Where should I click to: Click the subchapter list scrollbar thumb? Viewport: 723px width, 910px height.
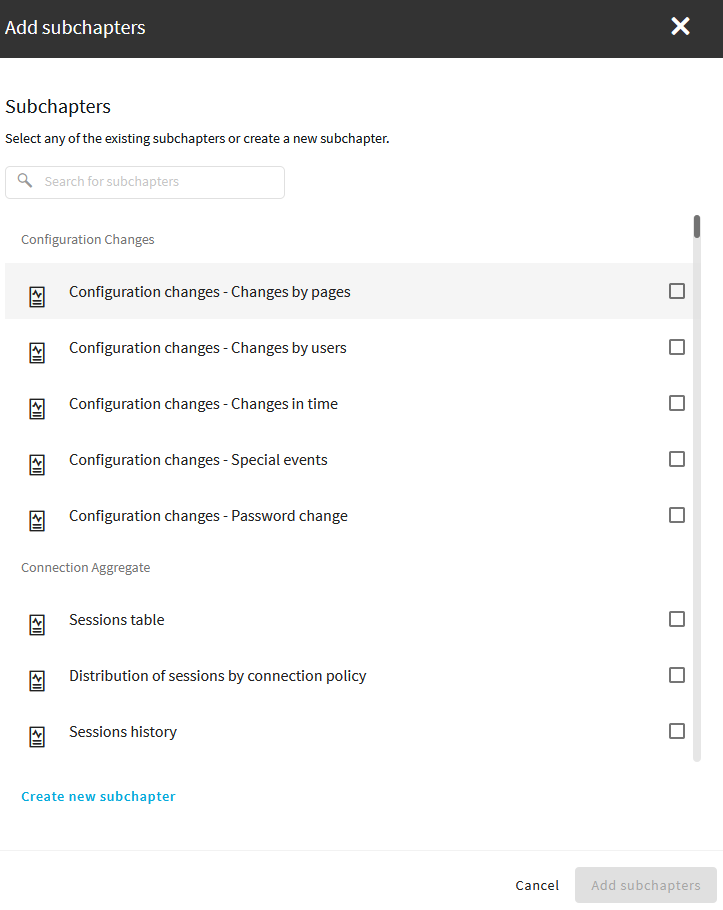tap(697, 226)
